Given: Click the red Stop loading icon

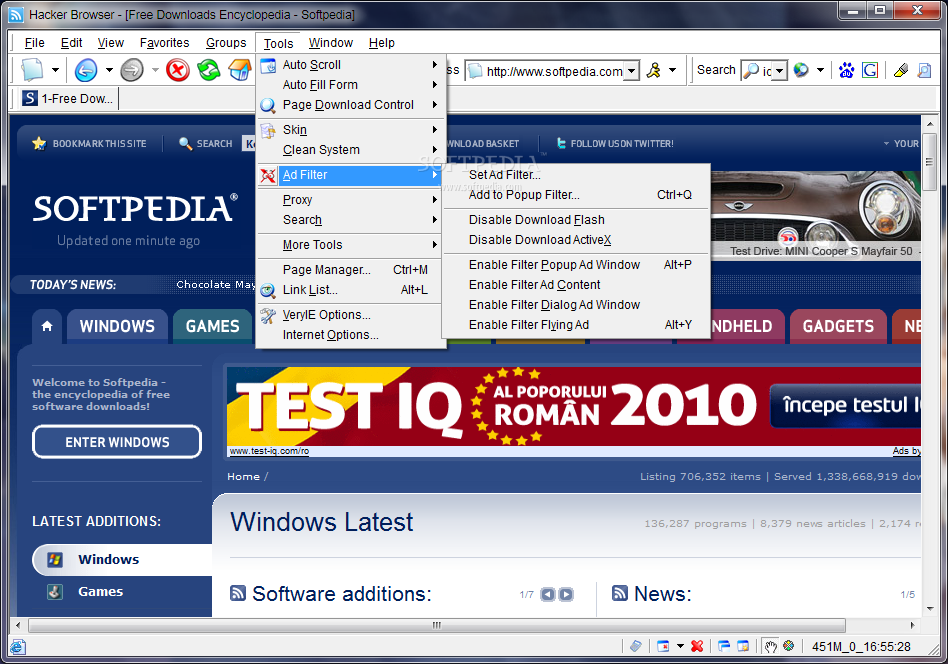Looking at the screenshot, I should click(178, 70).
